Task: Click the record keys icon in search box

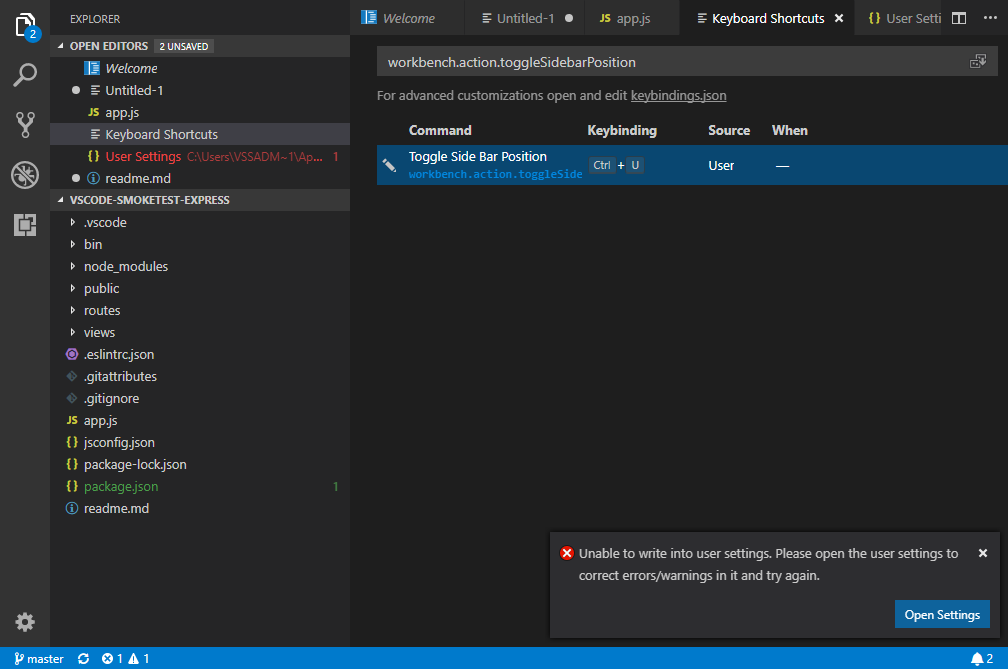Action: (x=978, y=62)
